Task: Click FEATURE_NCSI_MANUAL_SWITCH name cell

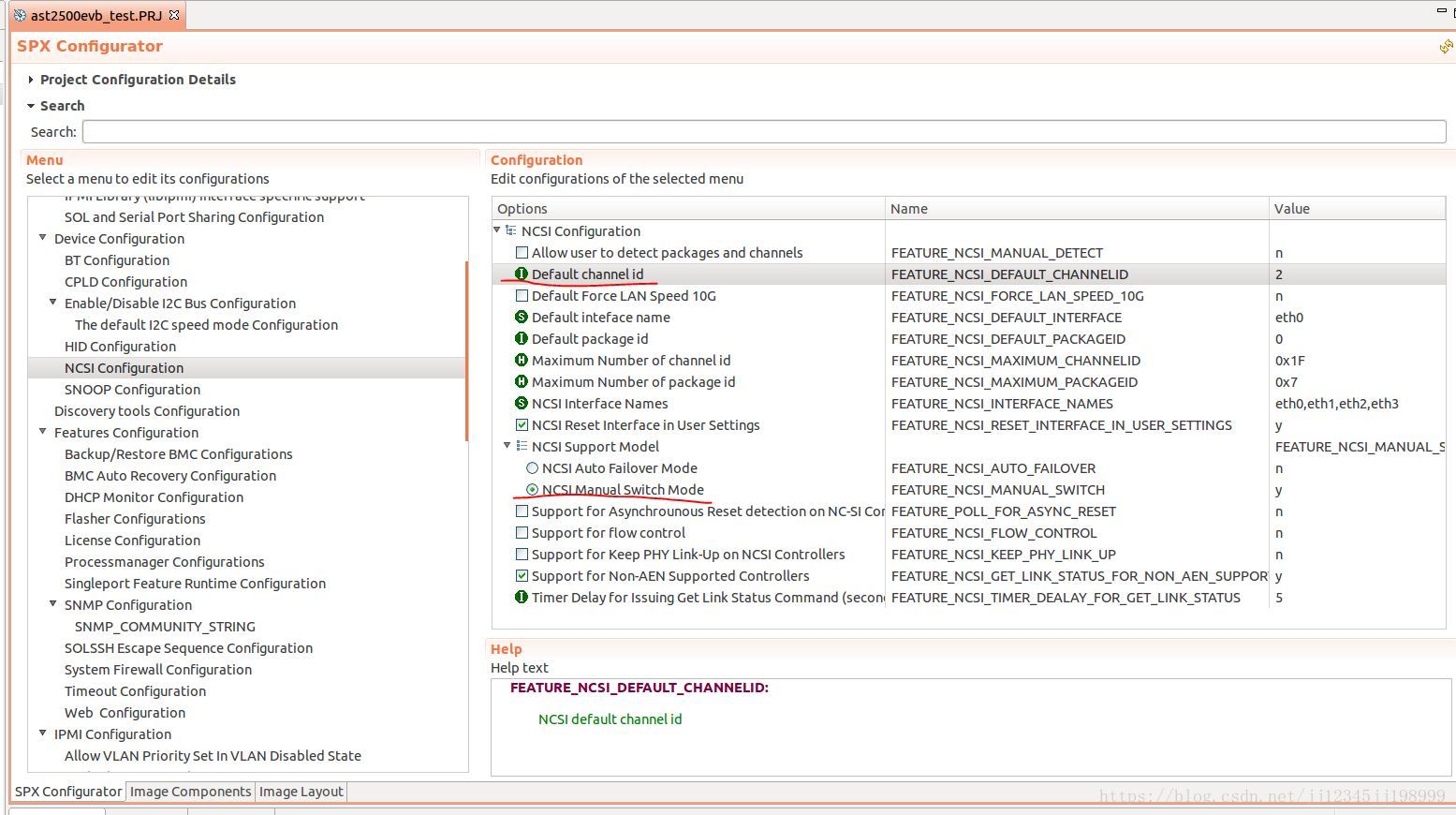Action: point(998,490)
